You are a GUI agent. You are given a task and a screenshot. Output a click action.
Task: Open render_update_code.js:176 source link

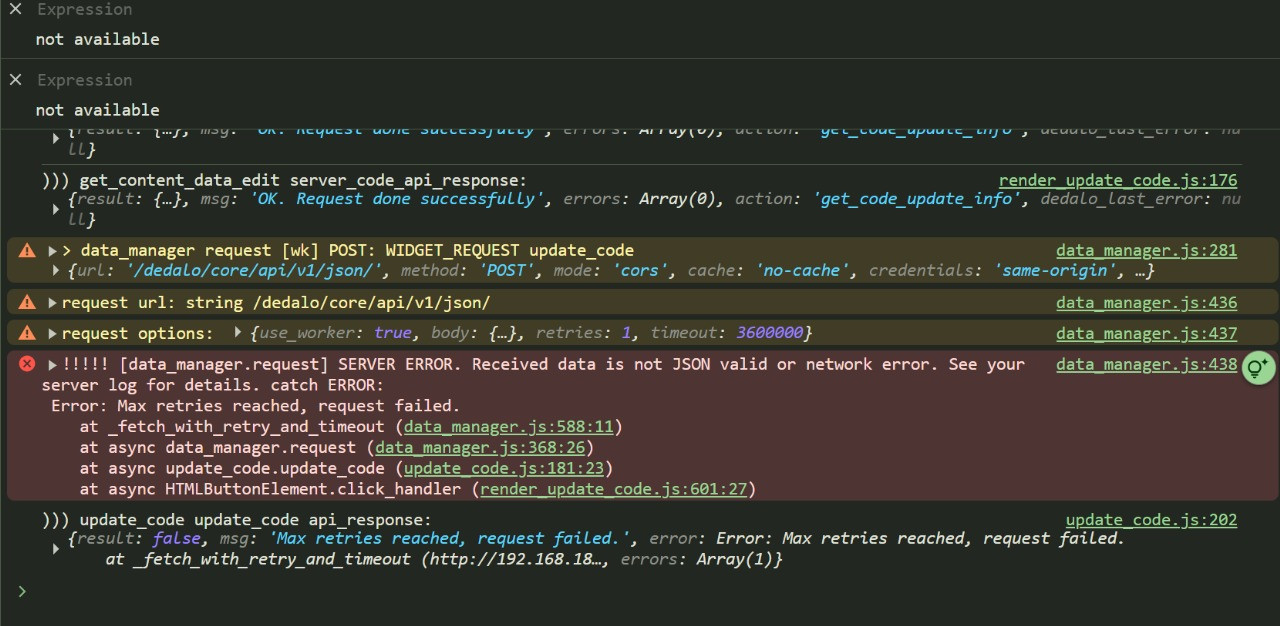(1117, 180)
